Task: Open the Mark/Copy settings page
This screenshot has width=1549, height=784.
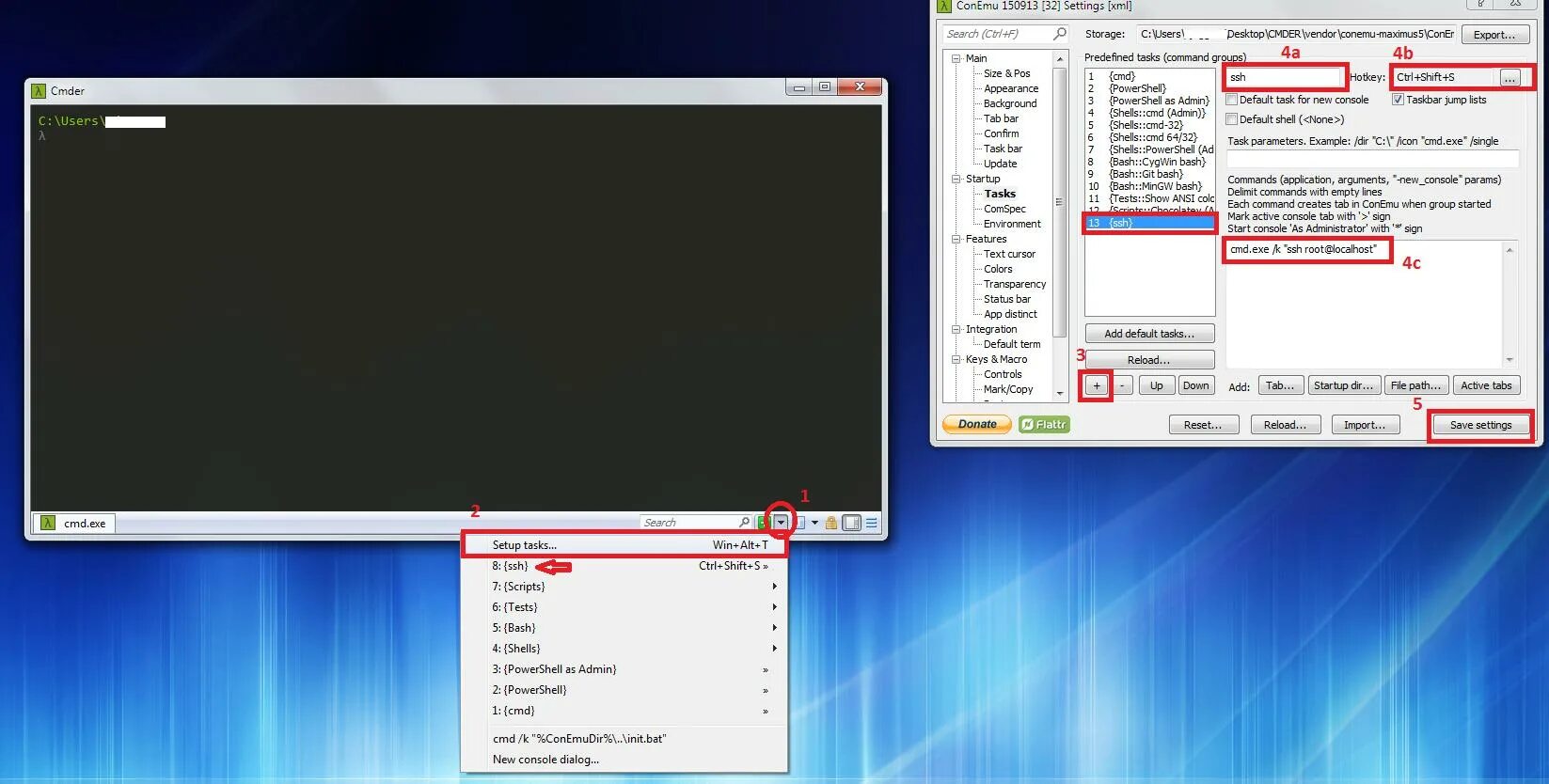Action: click(x=1008, y=389)
